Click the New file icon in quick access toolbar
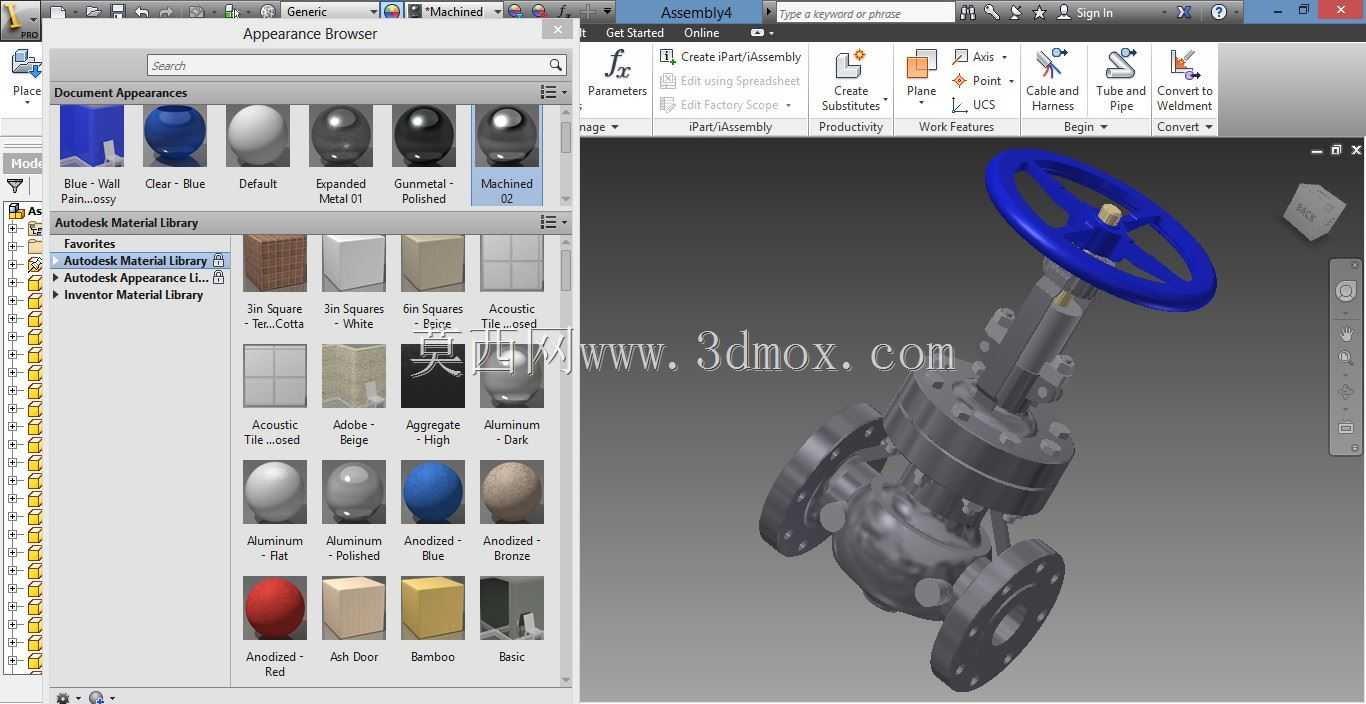 tap(59, 12)
